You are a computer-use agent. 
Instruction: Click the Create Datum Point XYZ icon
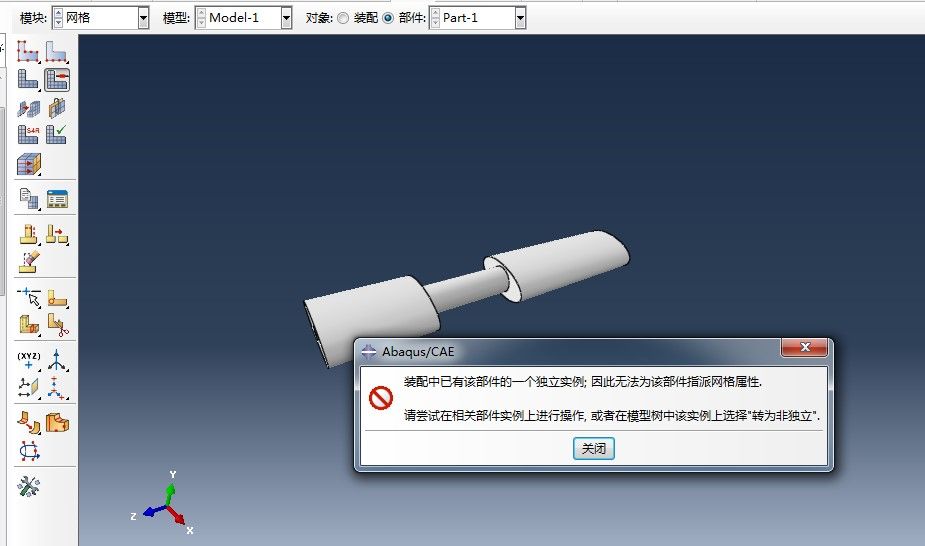(x=28, y=360)
